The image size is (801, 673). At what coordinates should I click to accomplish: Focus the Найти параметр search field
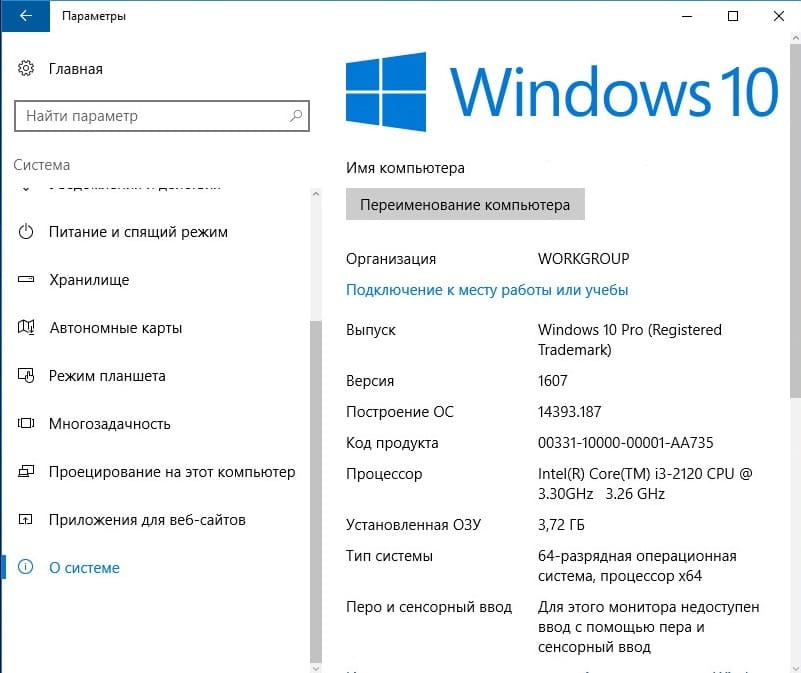click(x=162, y=116)
